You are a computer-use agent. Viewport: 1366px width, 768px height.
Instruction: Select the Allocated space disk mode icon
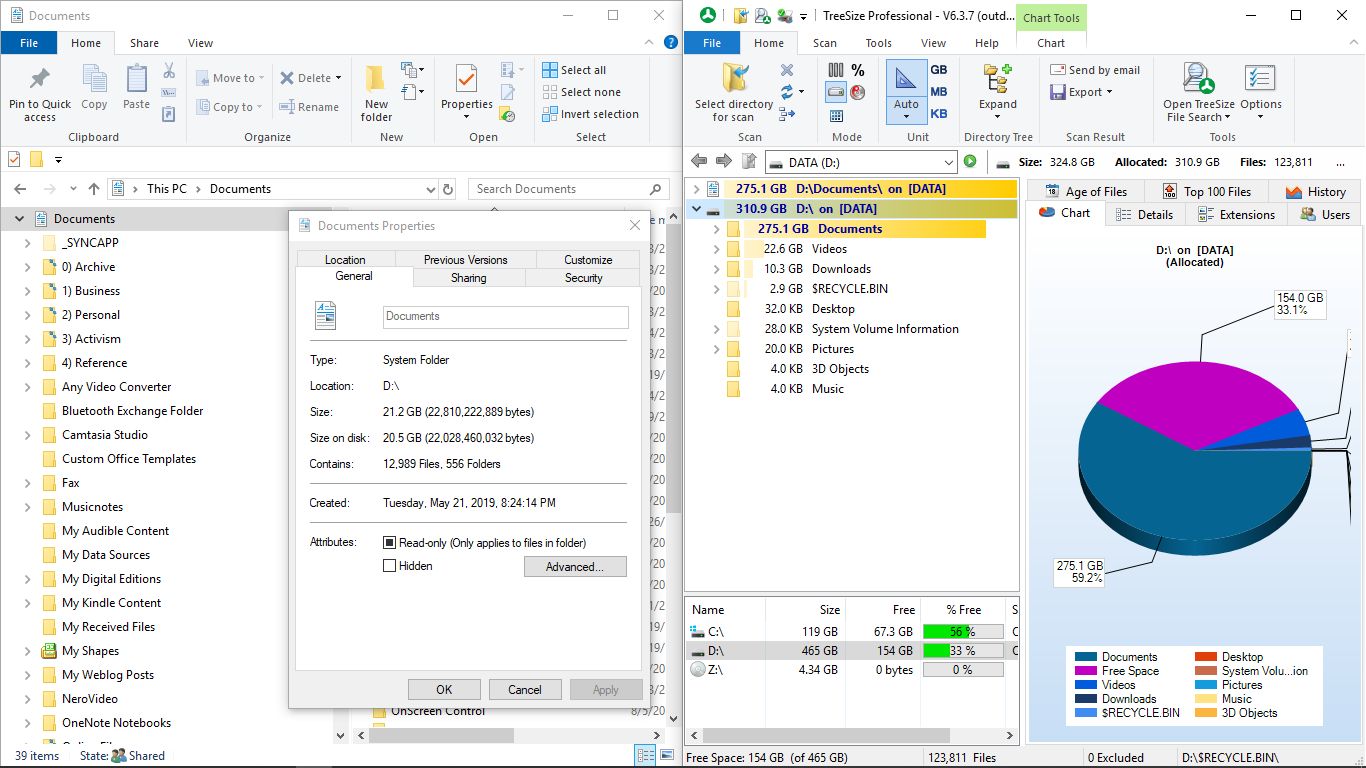(x=836, y=92)
